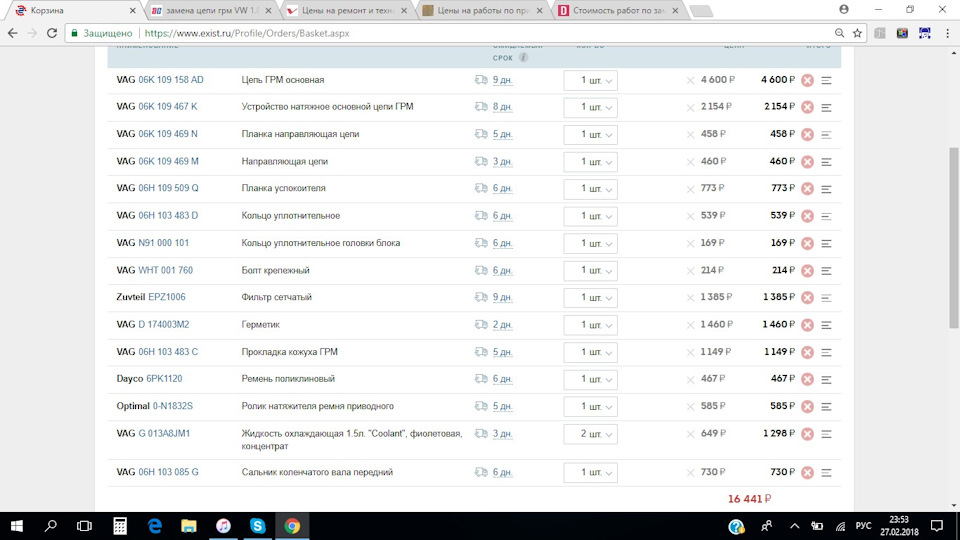
Task: Open 2 шт. dropdown for Жидкость охлаждающая
Action: click(x=590, y=434)
